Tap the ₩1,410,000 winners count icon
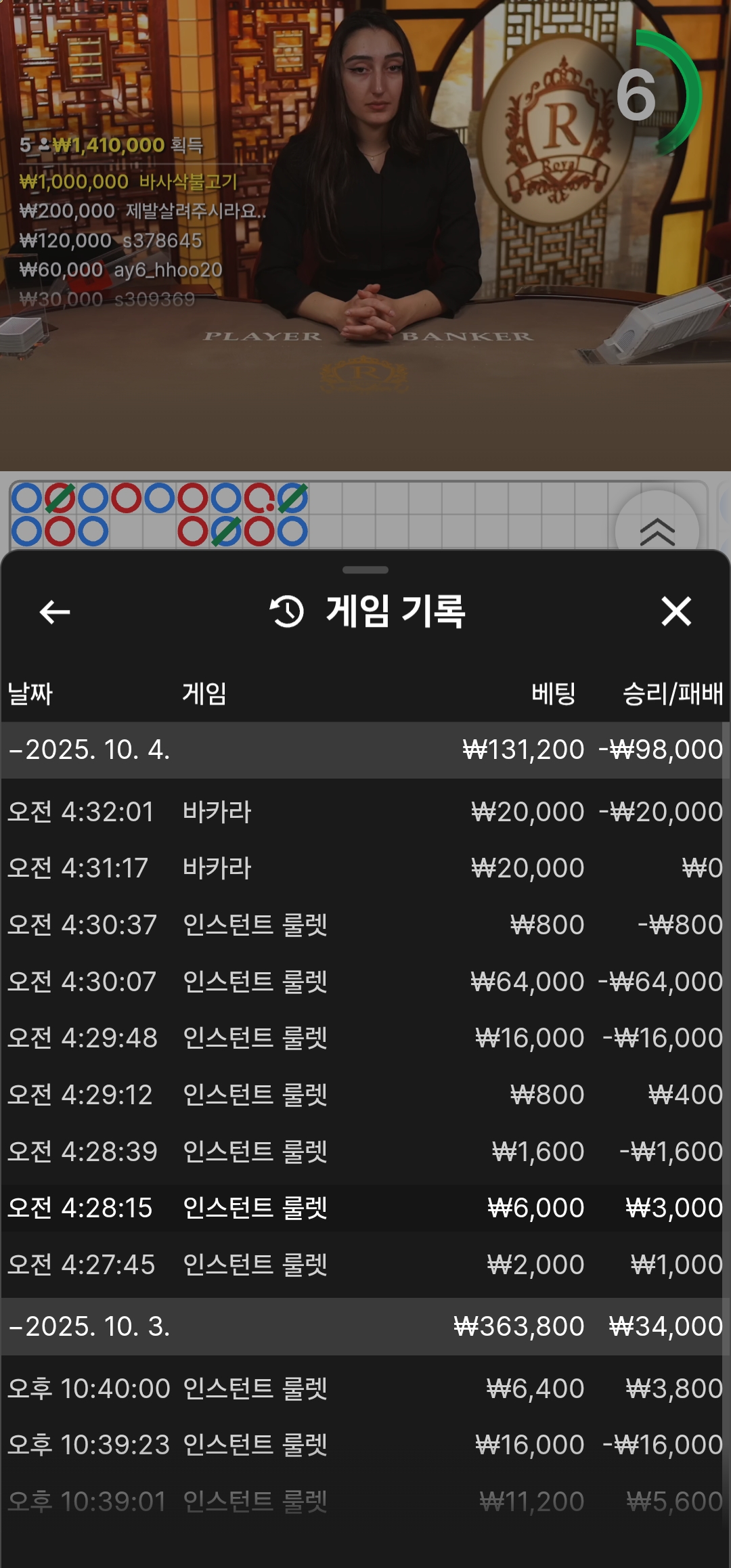Screen dimensions: 731x1568 tap(43, 145)
